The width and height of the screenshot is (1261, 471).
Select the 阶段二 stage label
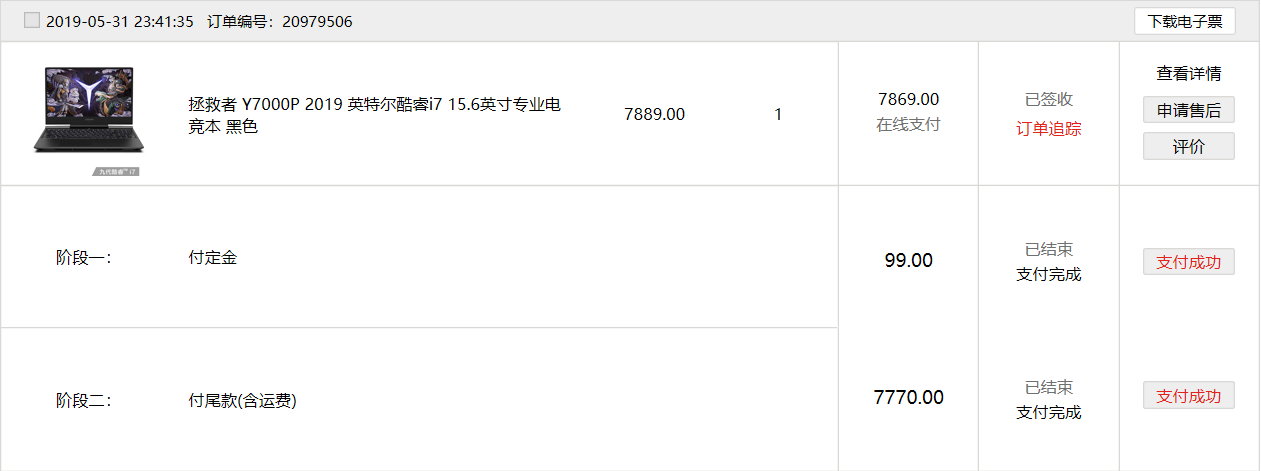click(84, 401)
